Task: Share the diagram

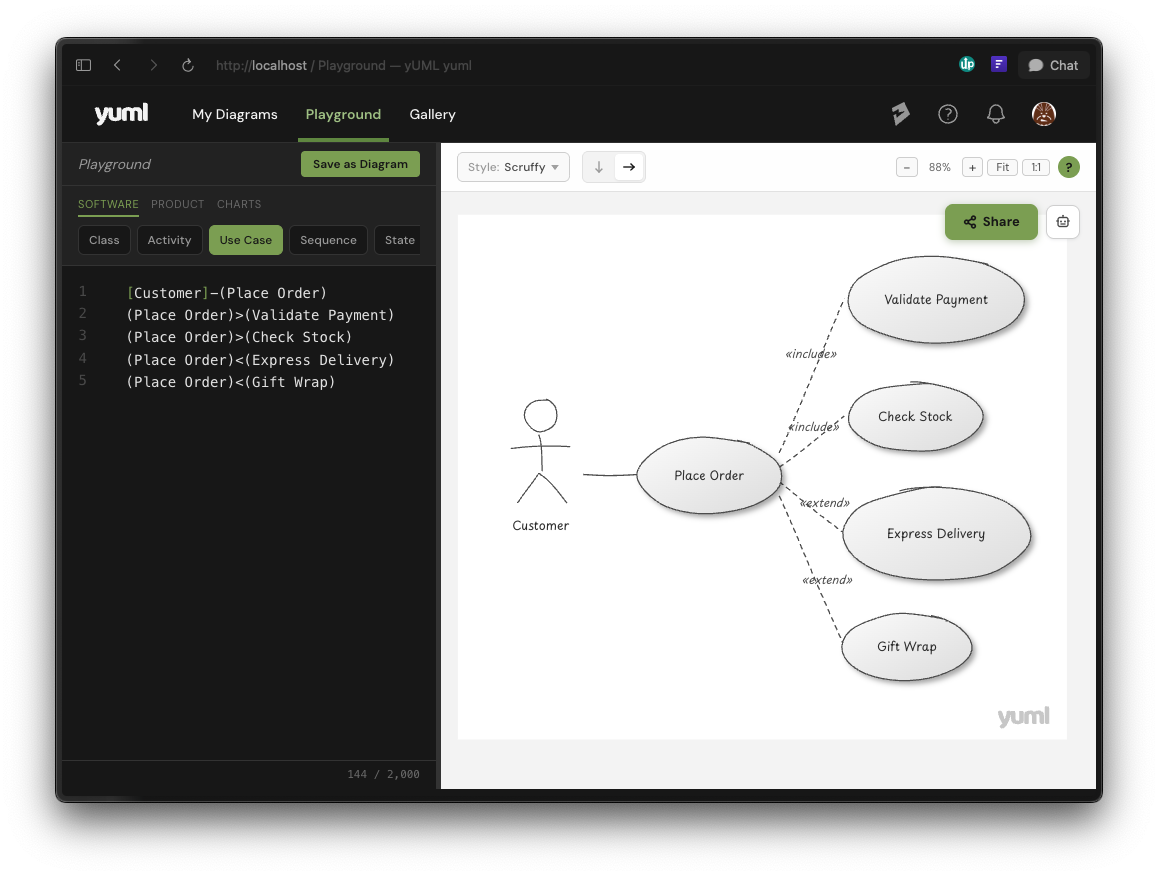Action: click(991, 222)
